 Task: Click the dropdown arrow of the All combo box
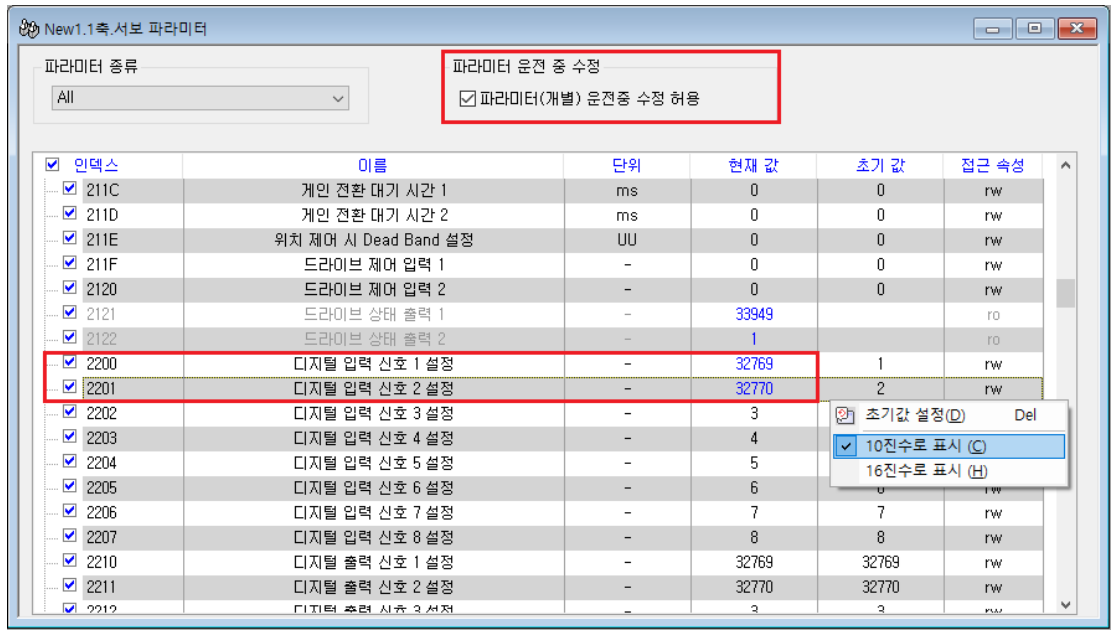pyautogui.click(x=338, y=98)
